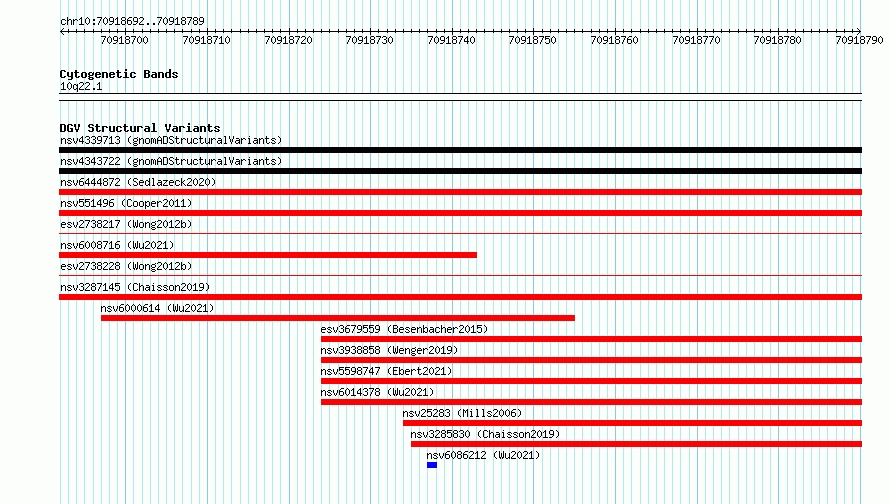Click ruler position 70918760
Screen dimensions: 890x504
[x=614, y=40]
